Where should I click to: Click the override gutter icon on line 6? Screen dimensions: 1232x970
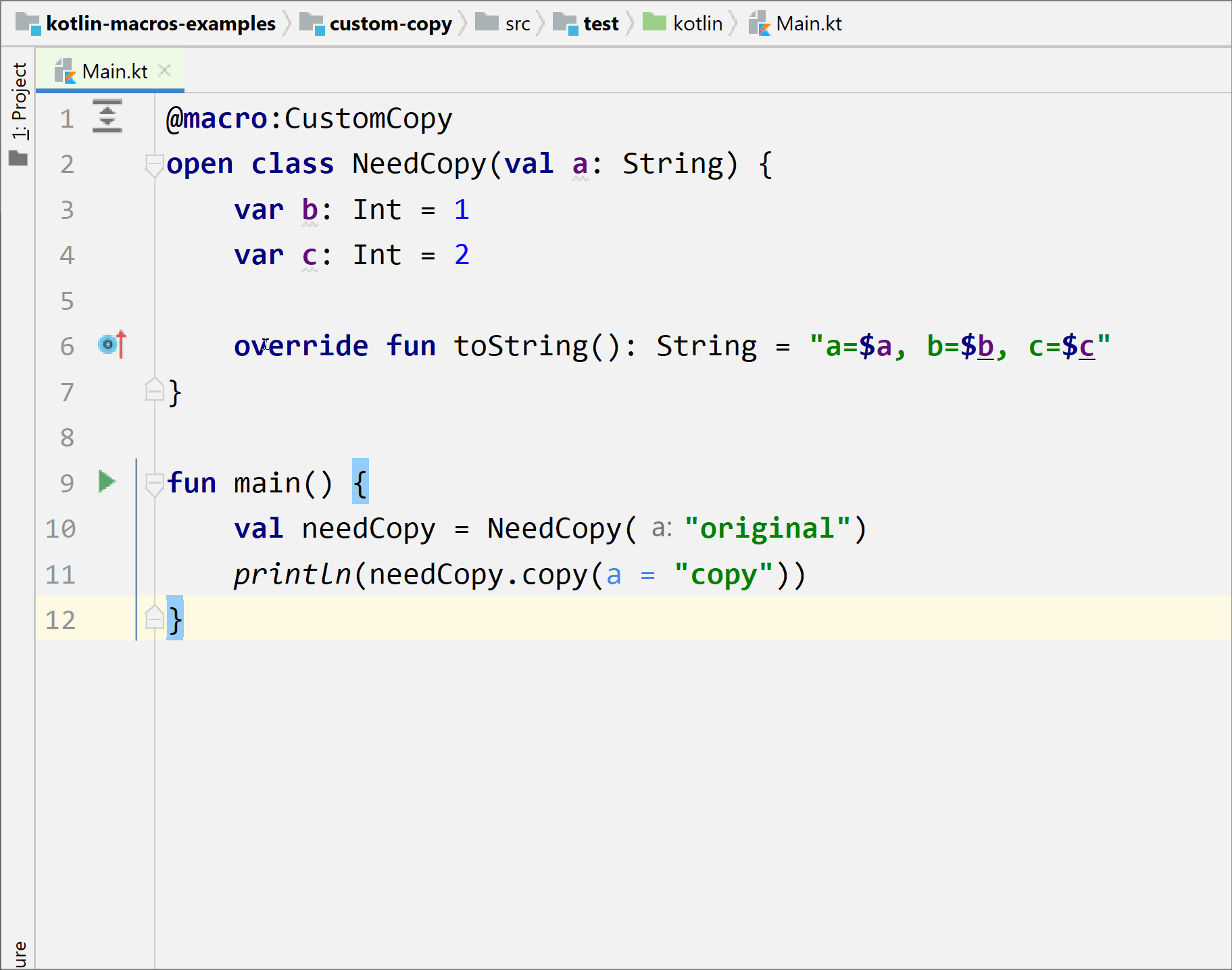(112, 345)
